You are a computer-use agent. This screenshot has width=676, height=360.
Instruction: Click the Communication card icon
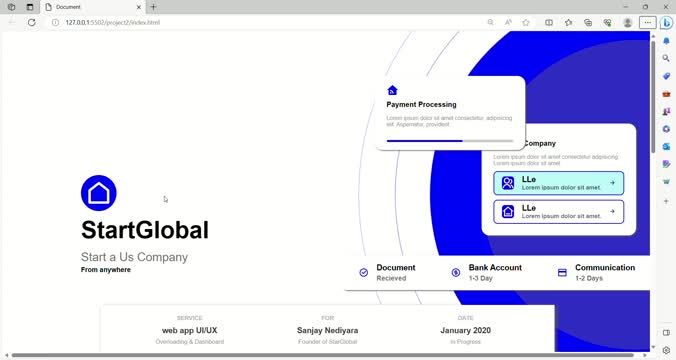pyautogui.click(x=562, y=272)
